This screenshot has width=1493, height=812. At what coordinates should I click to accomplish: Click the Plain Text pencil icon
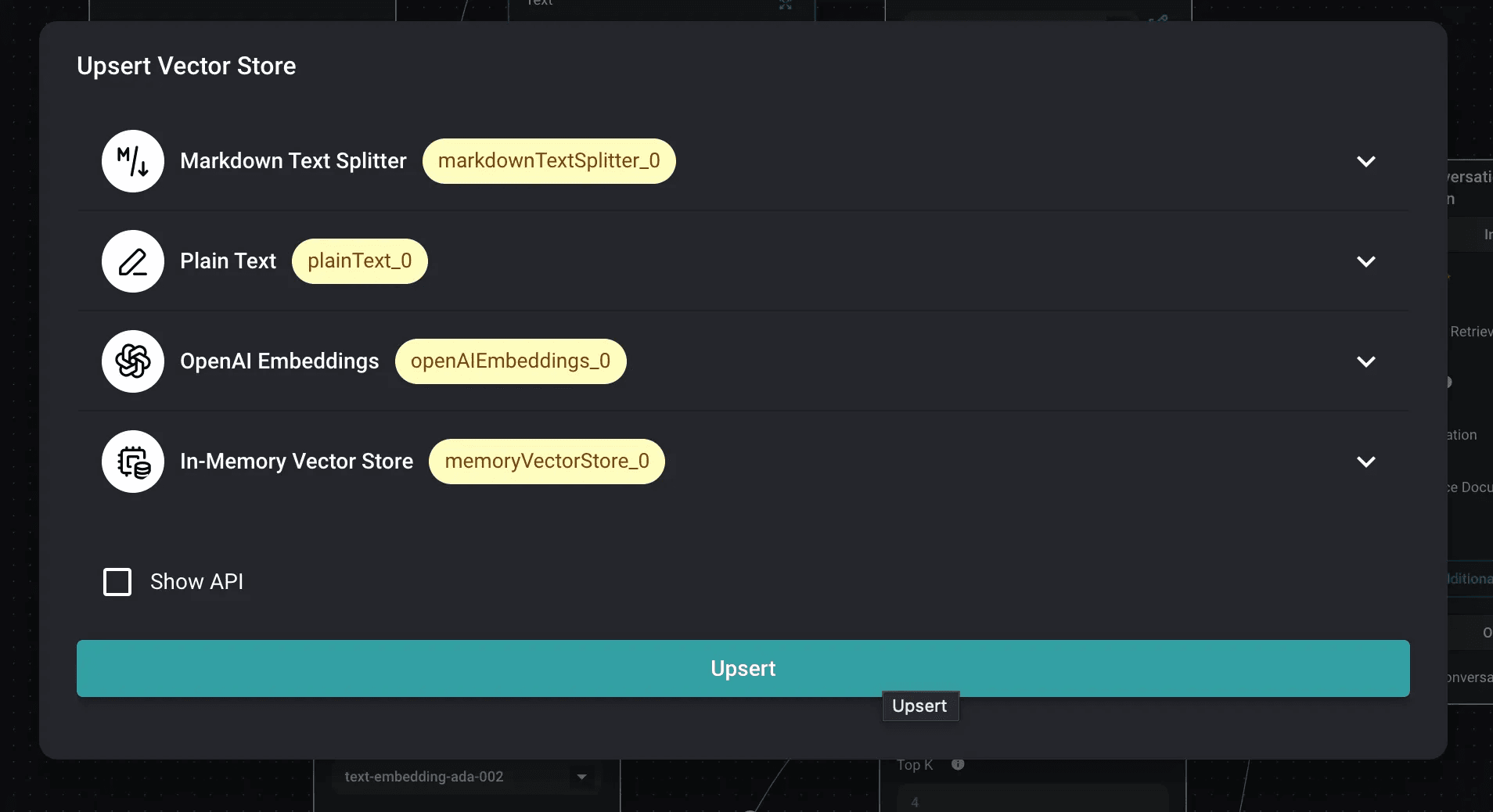click(x=133, y=261)
